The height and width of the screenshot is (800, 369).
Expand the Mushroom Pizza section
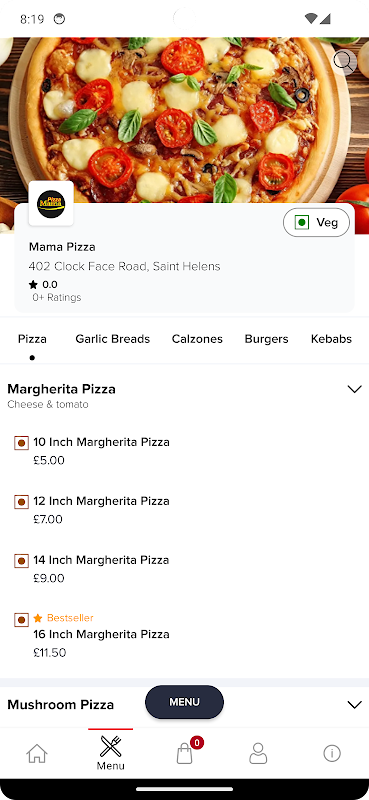tap(354, 705)
